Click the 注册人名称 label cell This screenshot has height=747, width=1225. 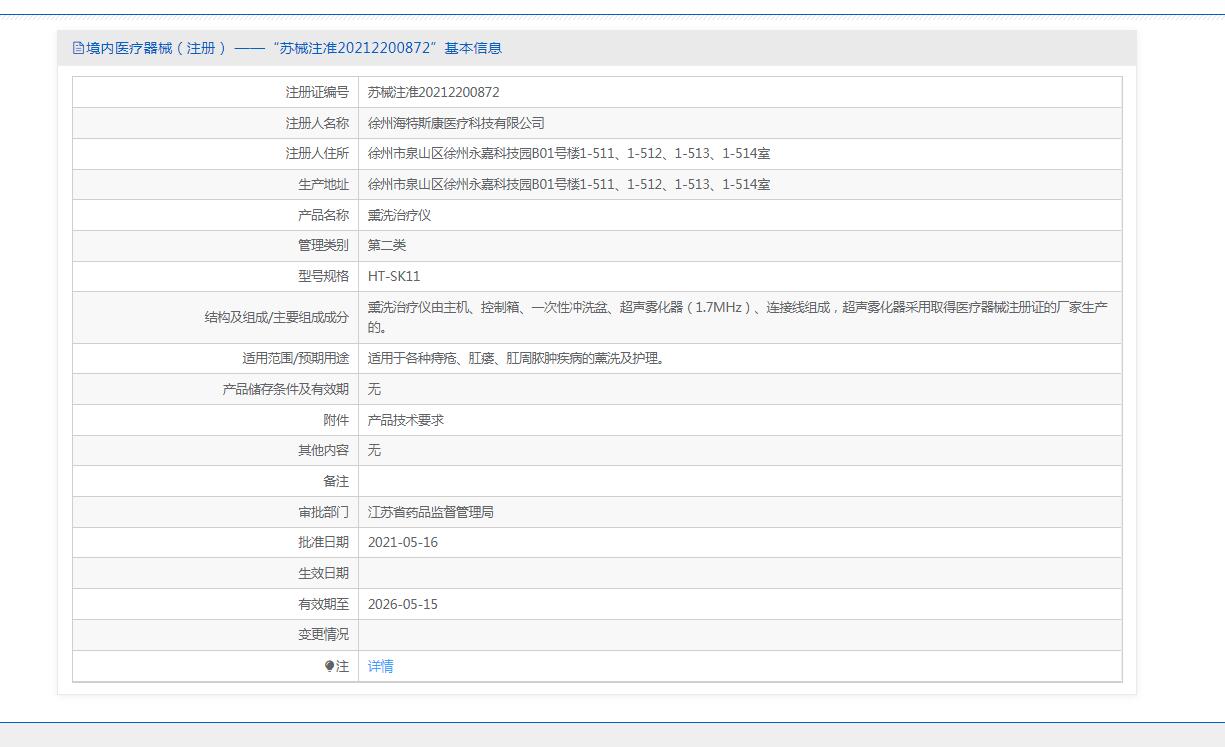215,123
